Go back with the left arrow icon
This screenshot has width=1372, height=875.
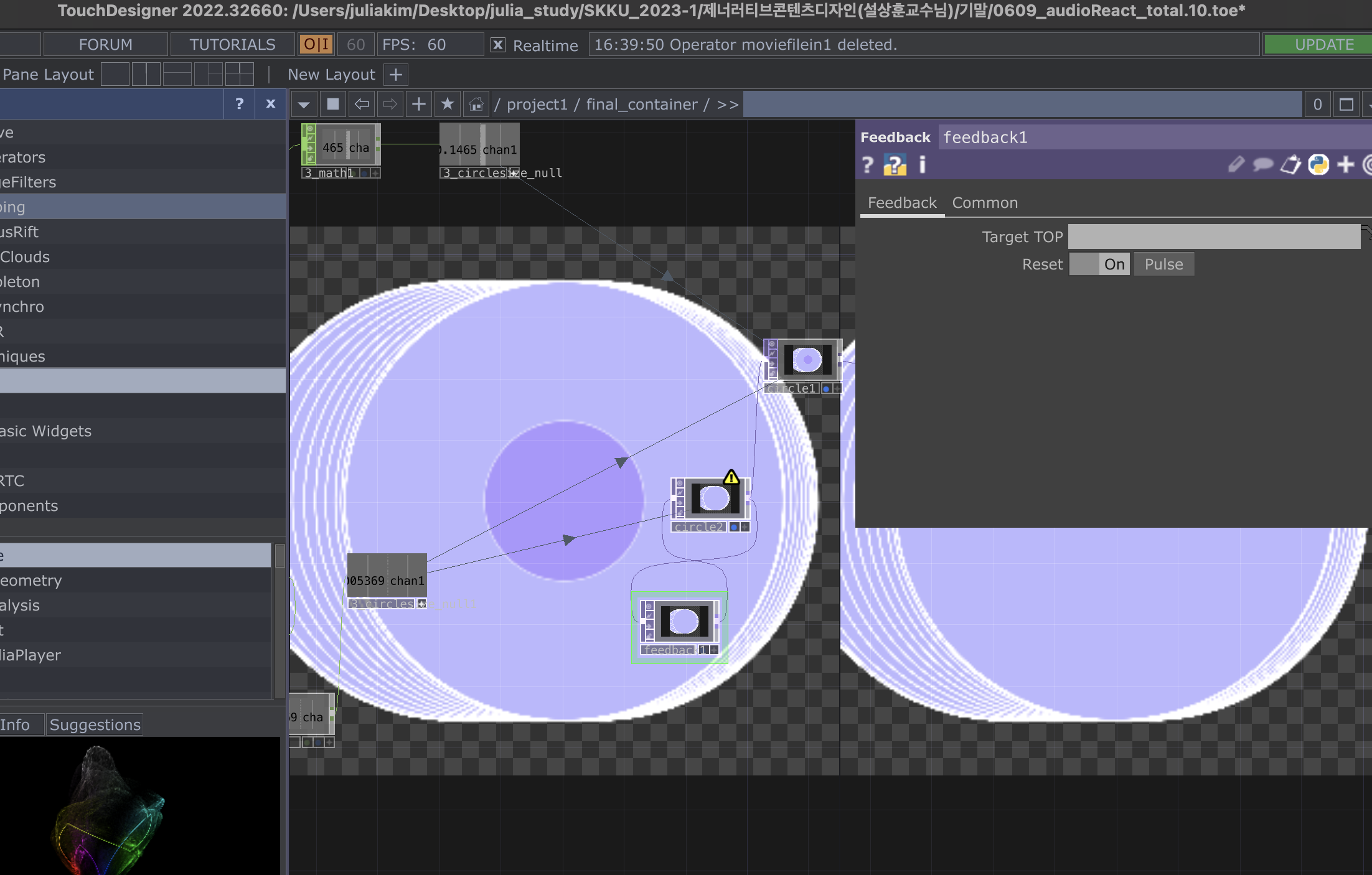(362, 104)
